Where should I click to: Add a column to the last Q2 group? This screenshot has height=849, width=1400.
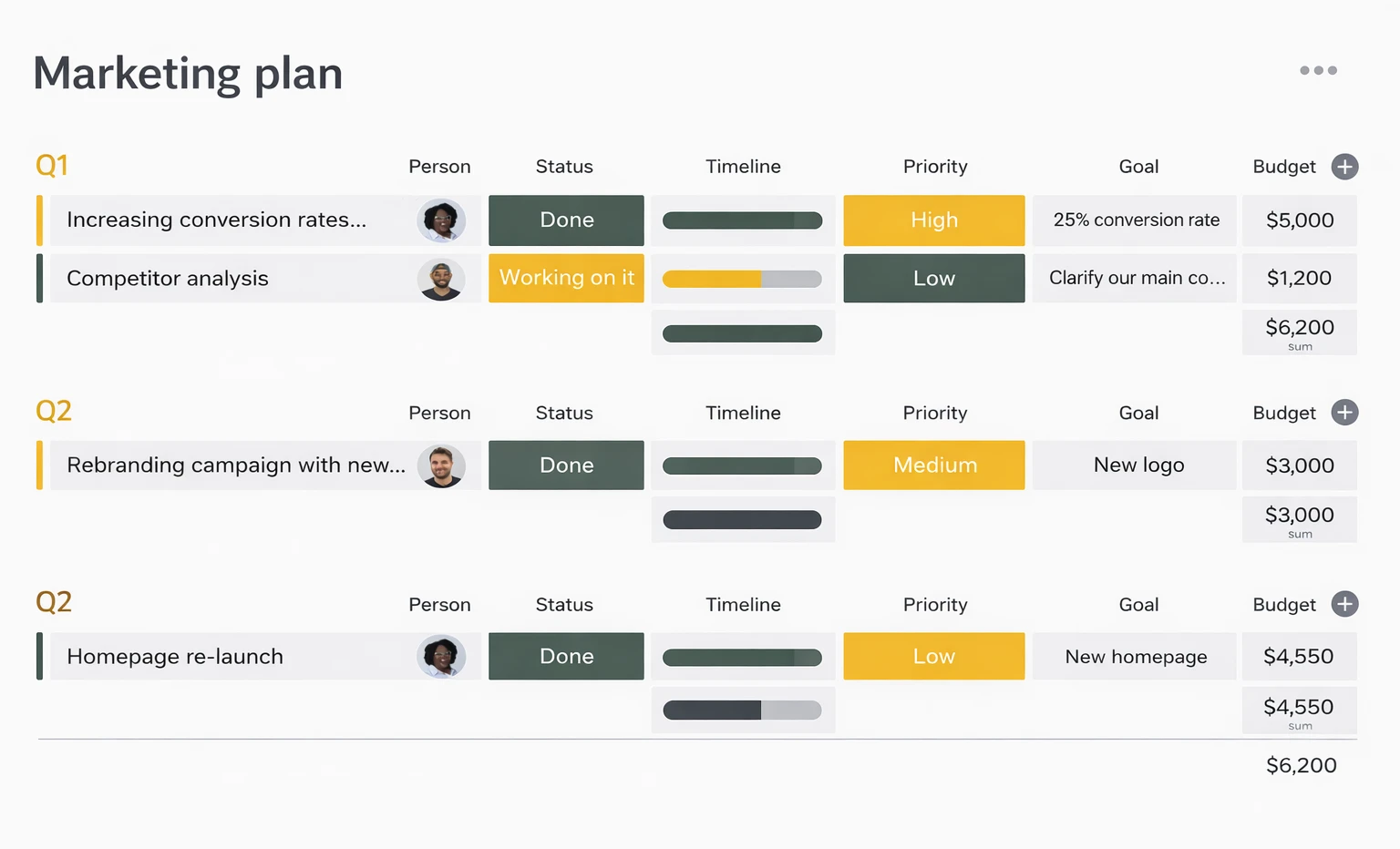tap(1344, 604)
